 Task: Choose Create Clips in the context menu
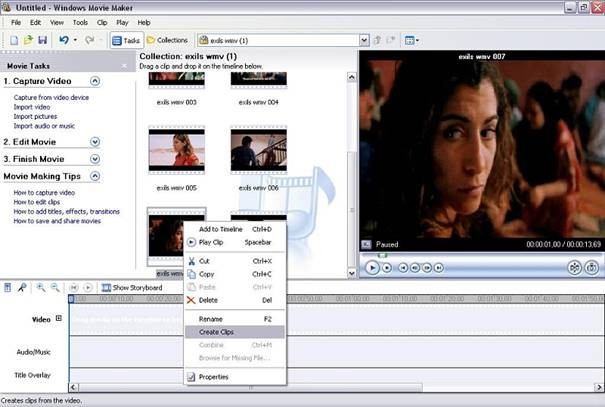tap(235, 332)
